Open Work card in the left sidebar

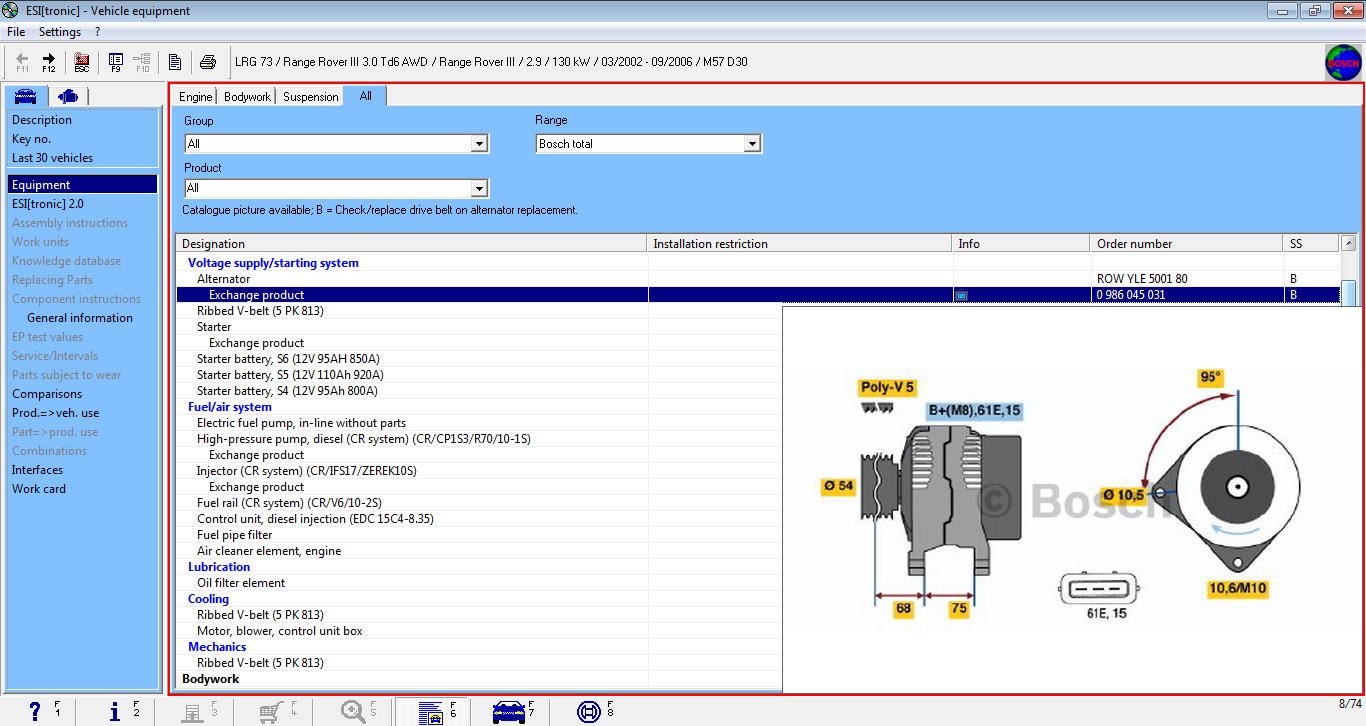pyautogui.click(x=39, y=489)
